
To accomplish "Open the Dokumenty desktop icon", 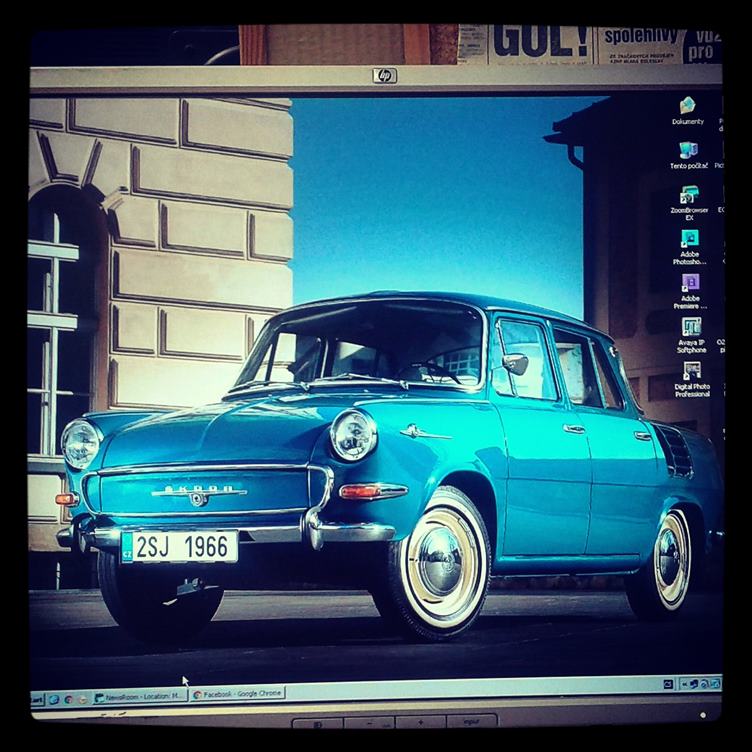I will click(x=688, y=110).
